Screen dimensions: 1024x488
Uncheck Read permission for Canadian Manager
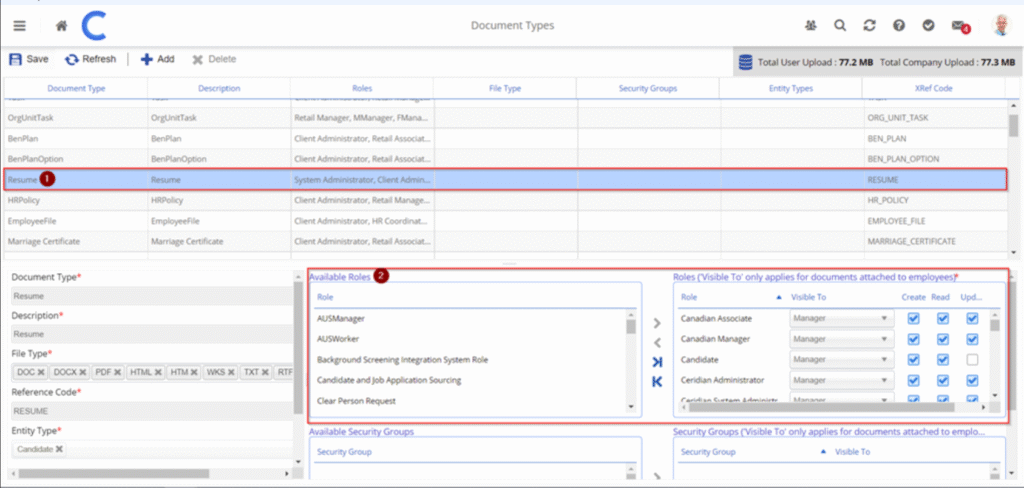(942, 340)
